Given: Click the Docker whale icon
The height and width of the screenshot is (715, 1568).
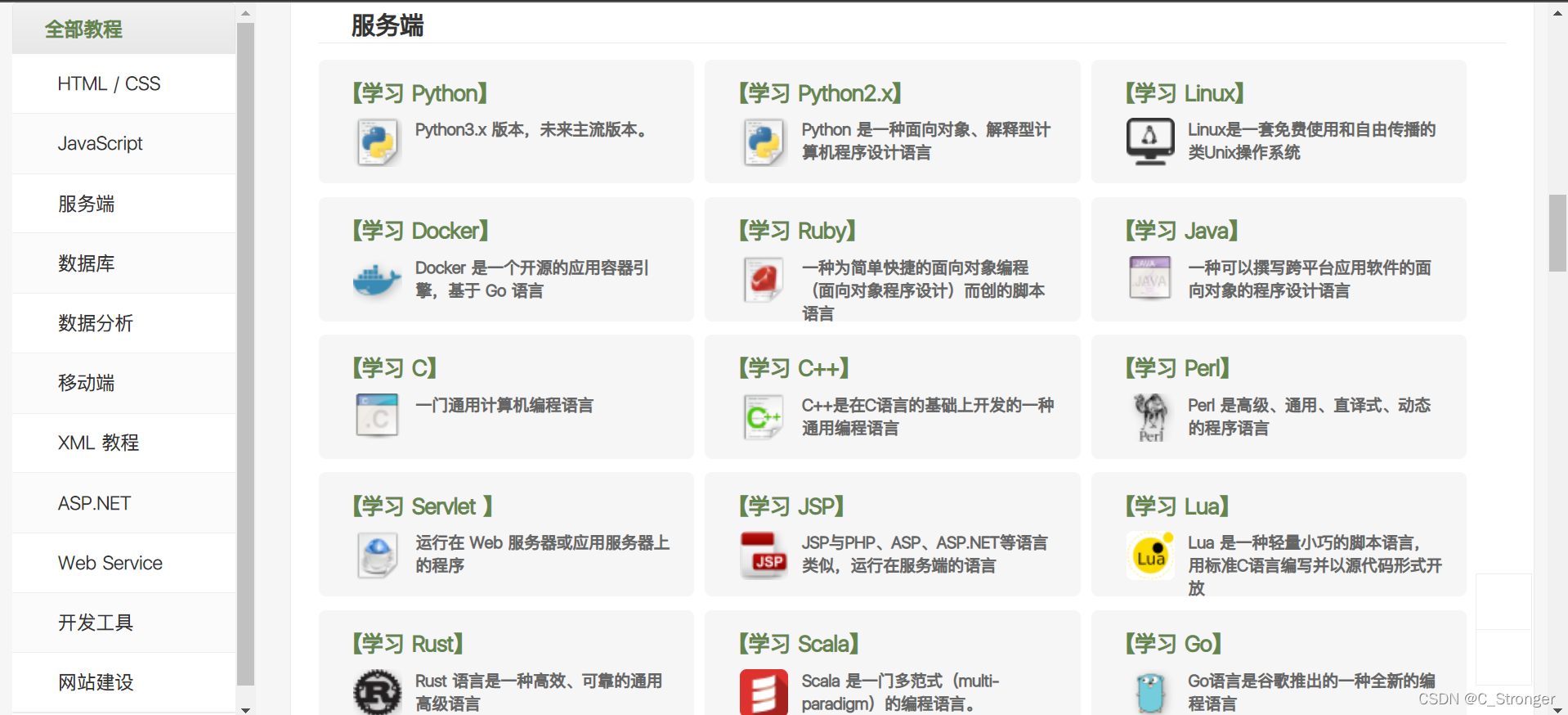Looking at the screenshot, I should tap(378, 280).
